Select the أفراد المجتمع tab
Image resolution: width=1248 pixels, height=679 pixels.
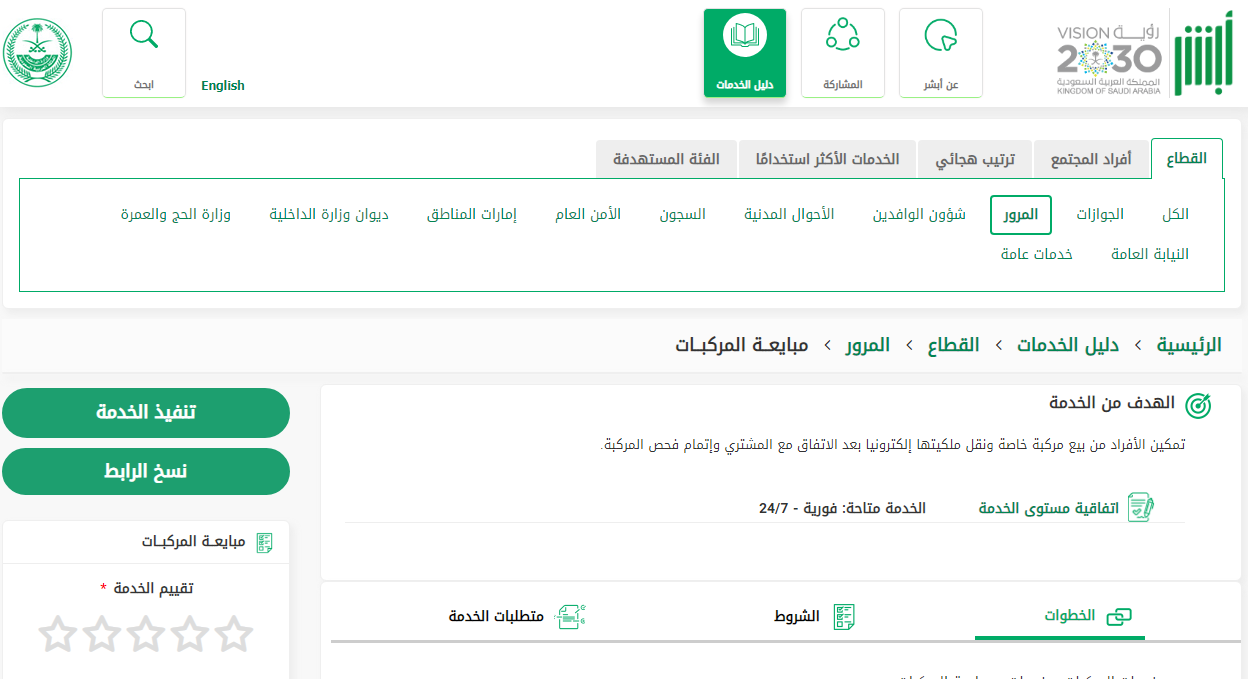coord(1091,159)
